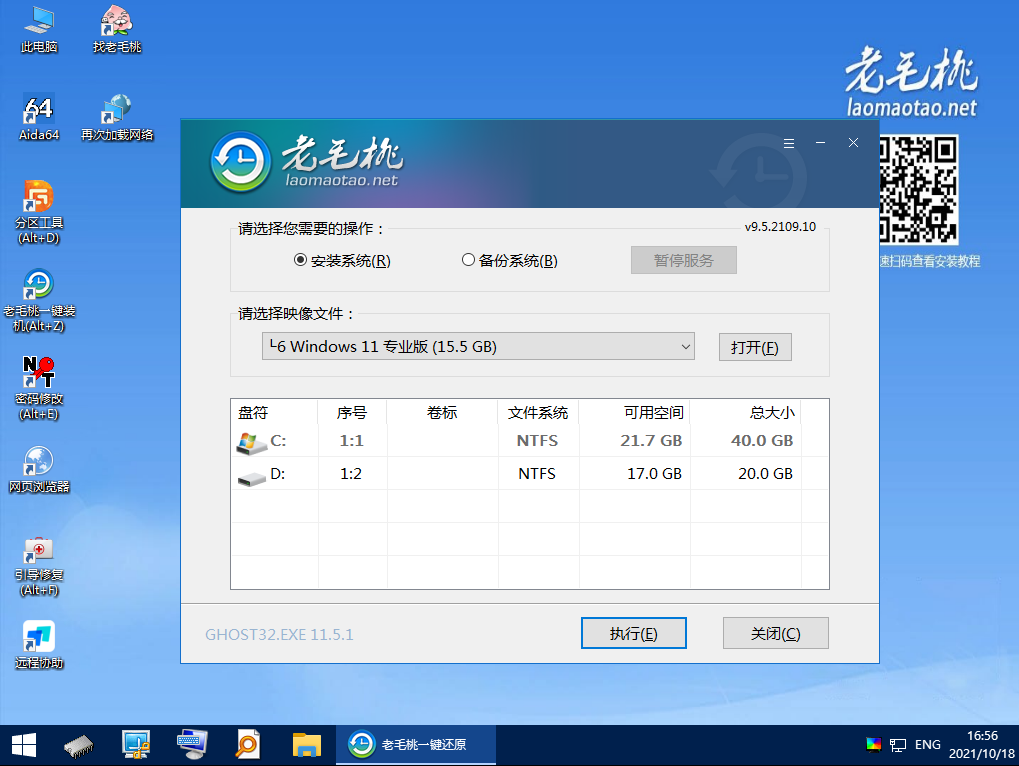The height and width of the screenshot is (766, 1019).
Task: Click the taskbar clock showing 16:56
Action: click(981, 745)
